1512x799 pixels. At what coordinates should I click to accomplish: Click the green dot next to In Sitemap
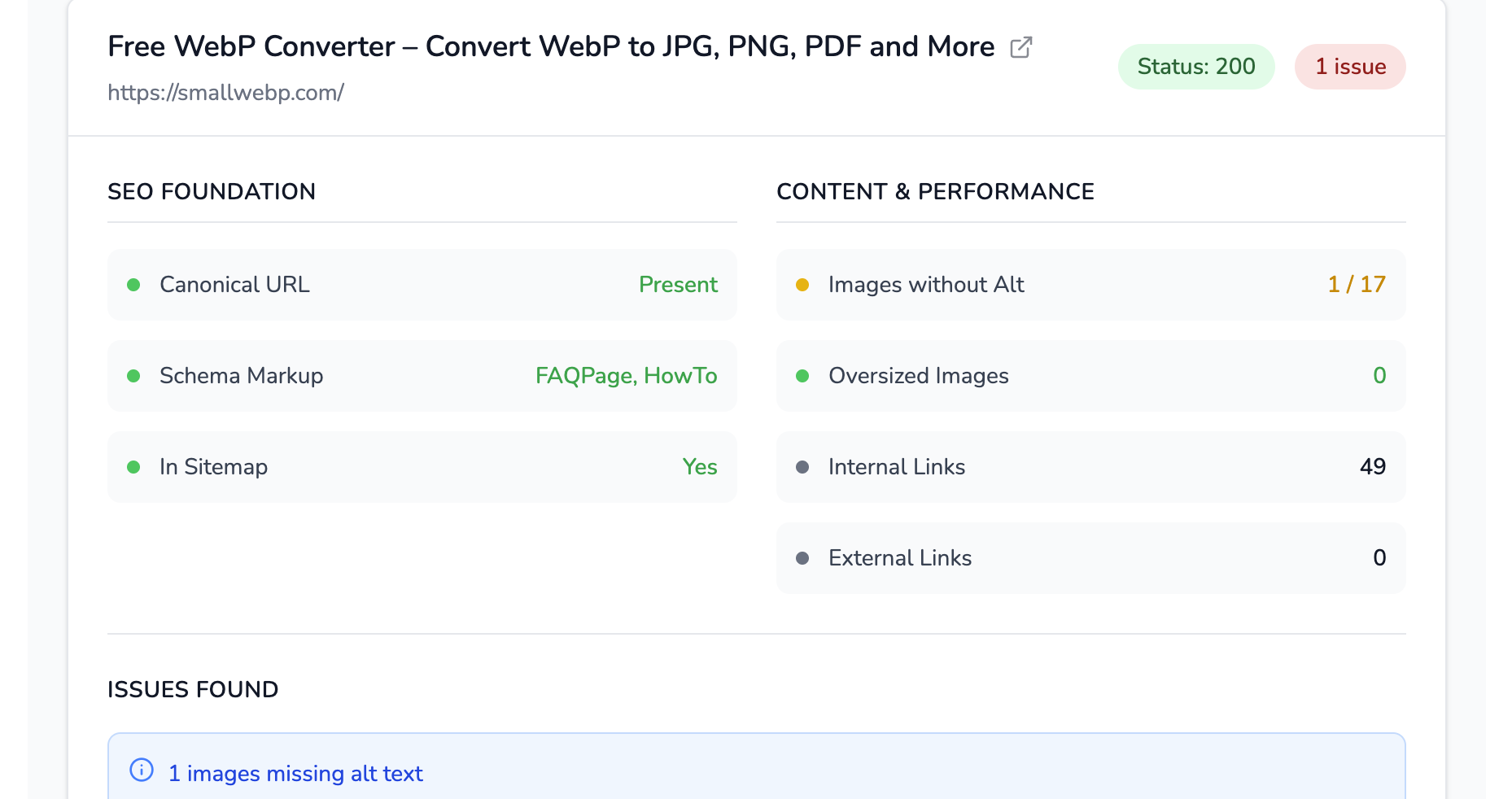click(133, 467)
